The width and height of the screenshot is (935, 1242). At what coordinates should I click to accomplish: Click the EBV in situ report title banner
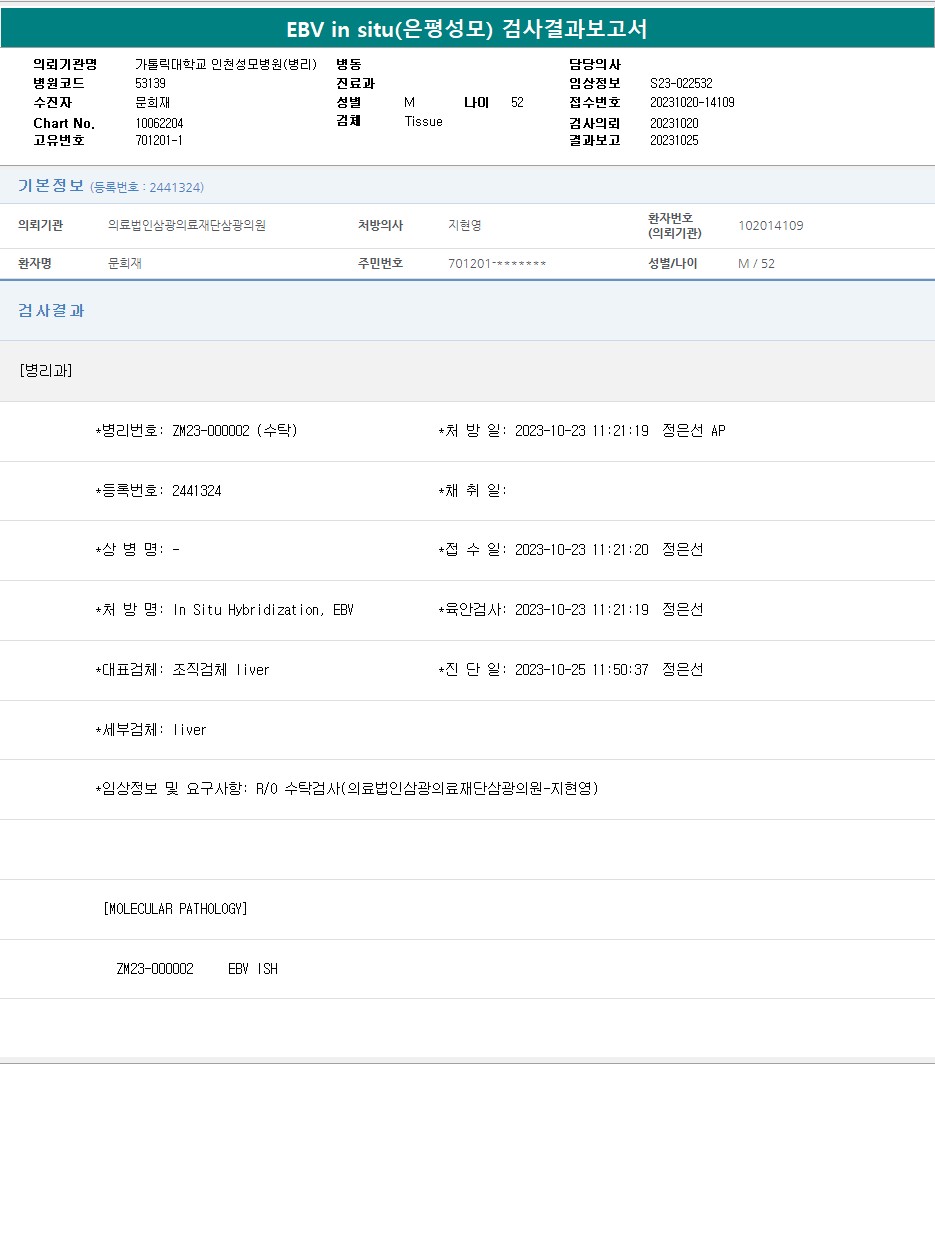[467, 29]
